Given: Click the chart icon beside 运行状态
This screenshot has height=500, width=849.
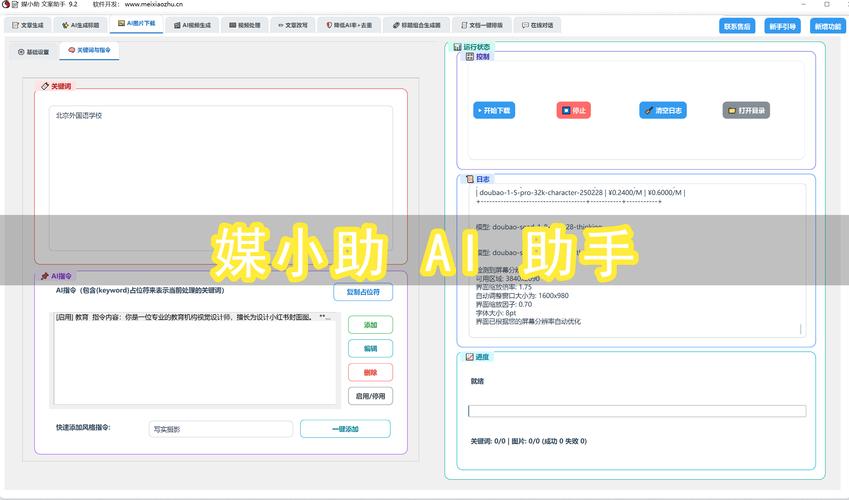Looking at the screenshot, I should tap(457, 47).
